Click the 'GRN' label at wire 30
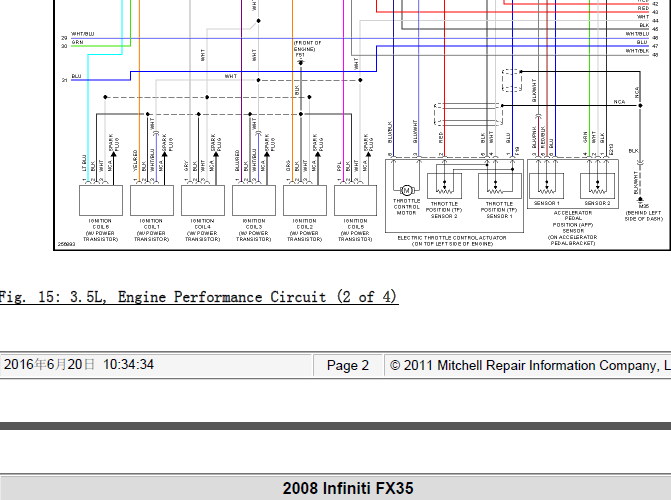Image resolution: width=671 pixels, height=500 pixels. click(x=77, y=42)
